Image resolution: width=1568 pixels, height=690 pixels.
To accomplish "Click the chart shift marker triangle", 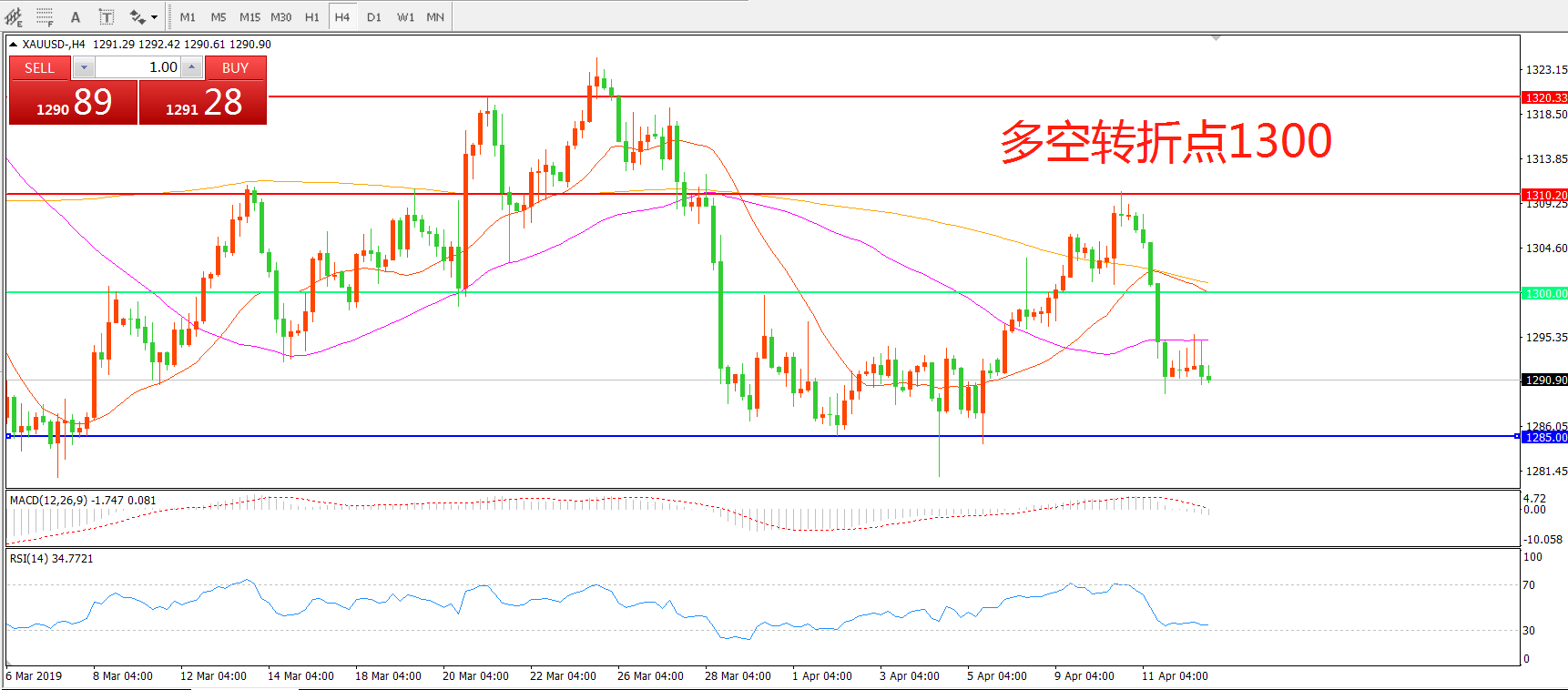I will pyautogui.click(x=1216, y=38).
